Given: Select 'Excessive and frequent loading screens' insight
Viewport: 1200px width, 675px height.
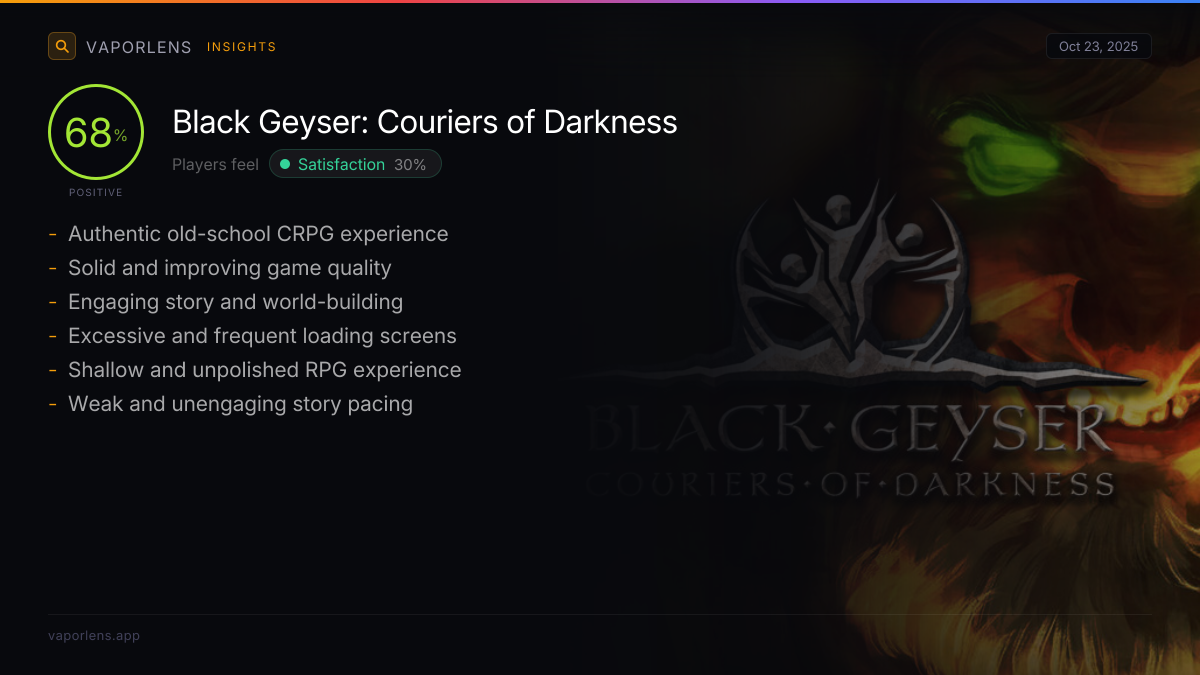Looking at the screenshot, I should pos(262,336).
